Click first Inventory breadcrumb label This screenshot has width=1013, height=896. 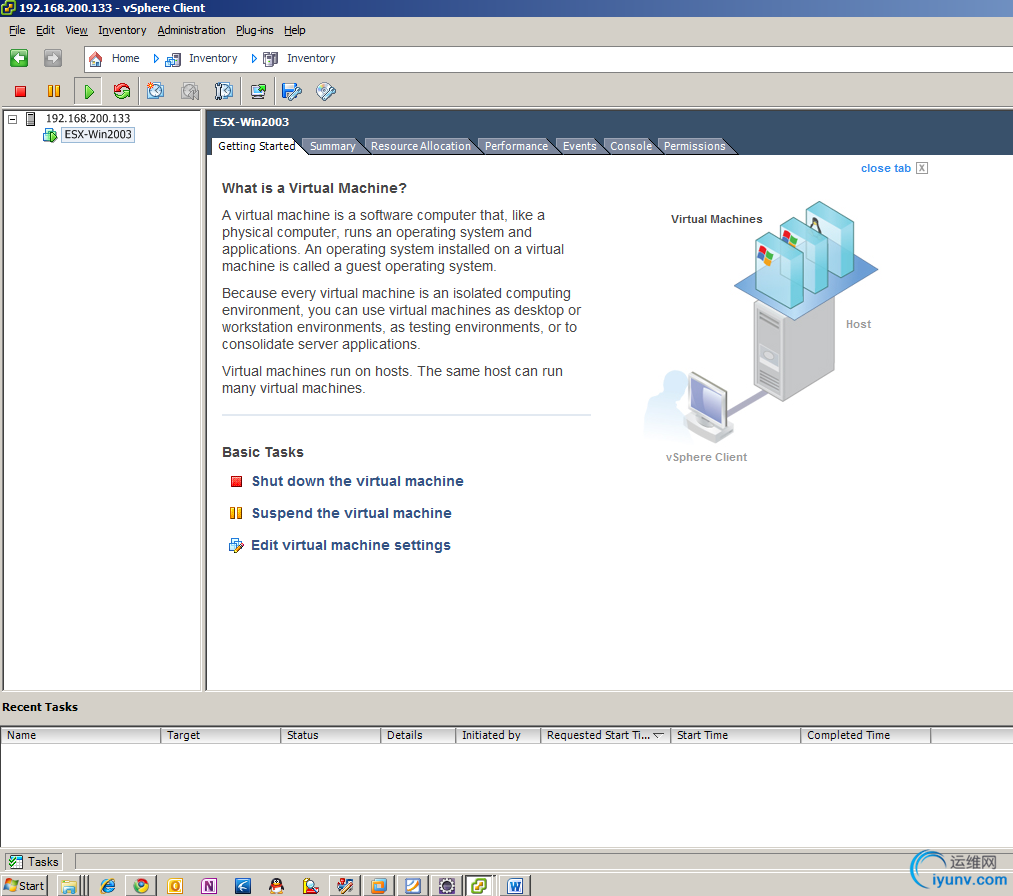213,58
